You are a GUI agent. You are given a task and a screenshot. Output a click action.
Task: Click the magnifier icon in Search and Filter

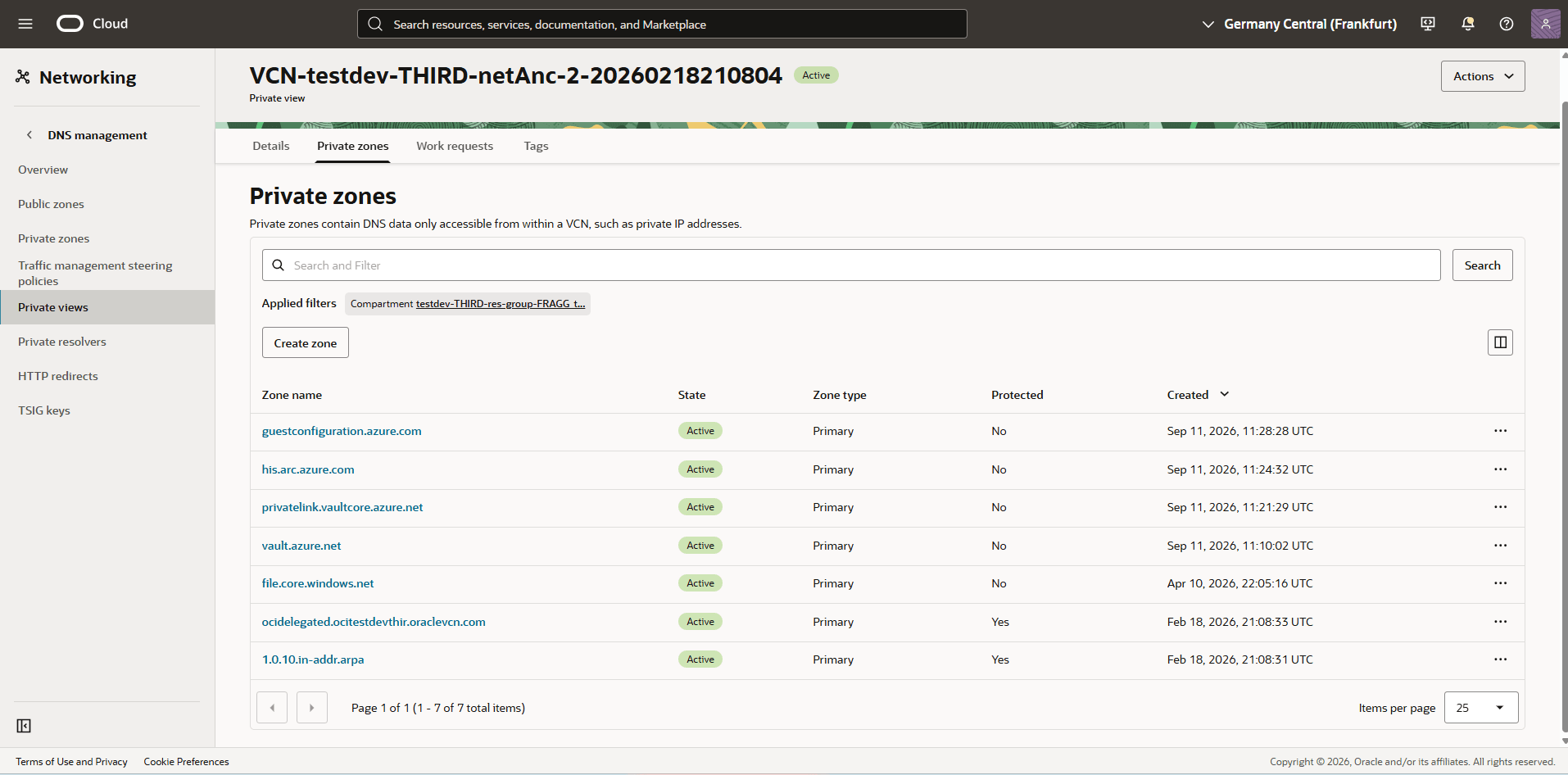click(x=279, y=265)
